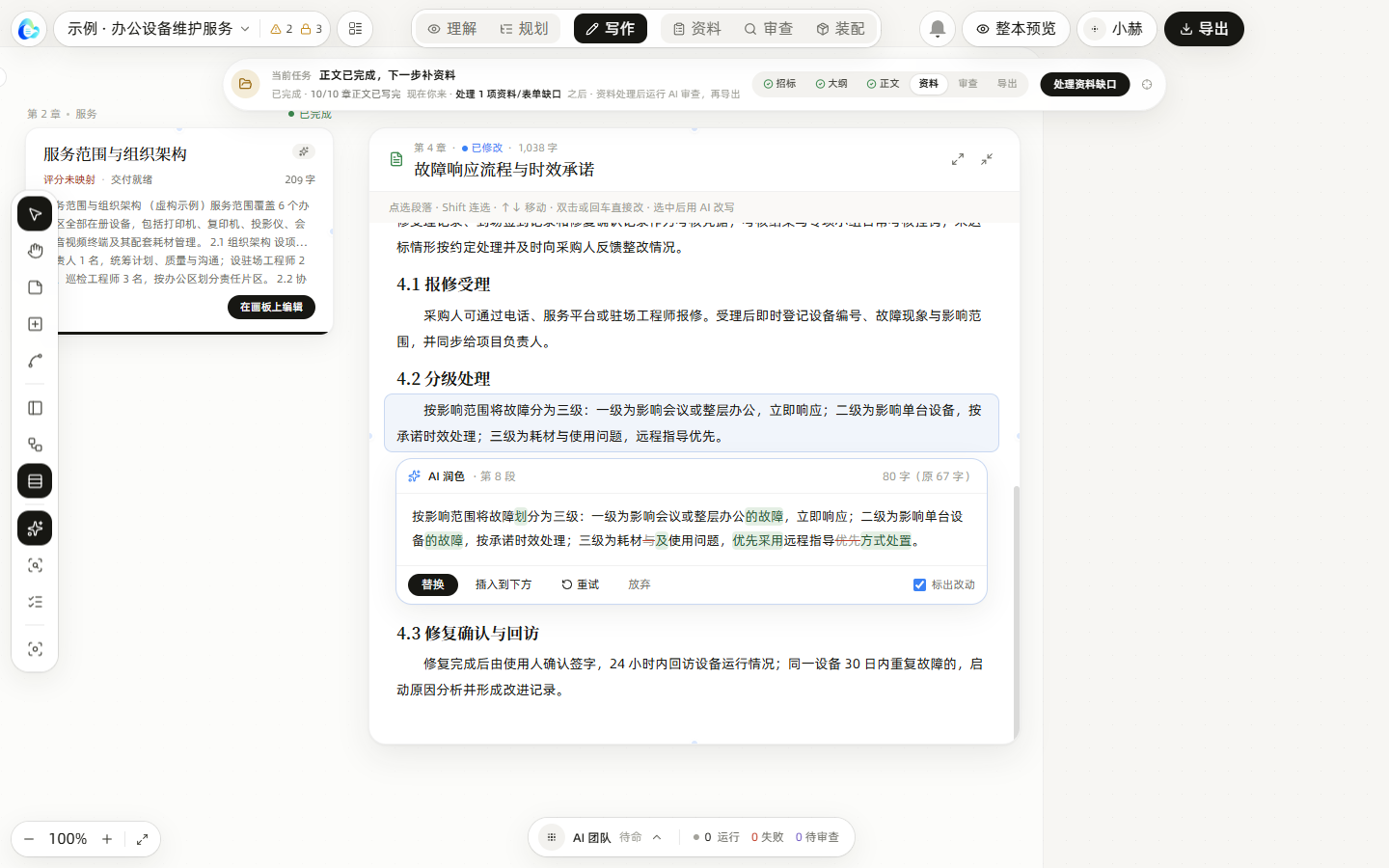This screenshot has height=868, width=1389.
Task: Click the stacked rows list view icon
Action: pyautogui.click(x=35, y=481)
